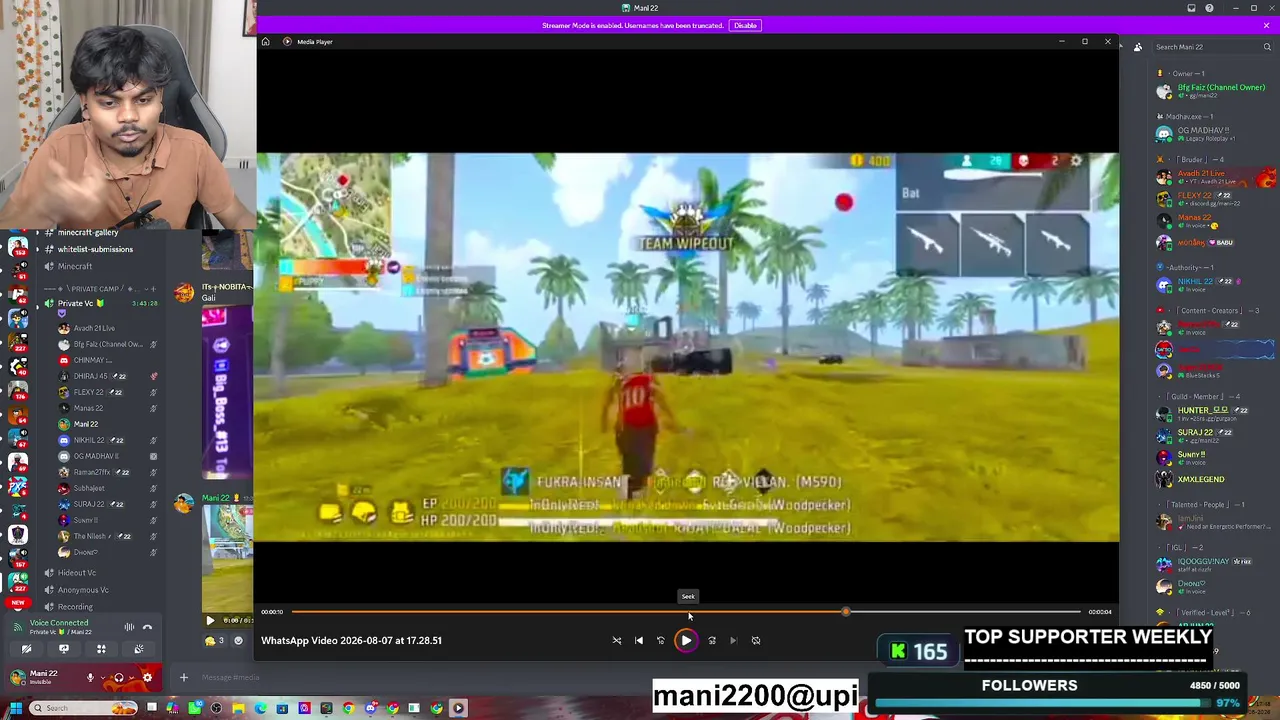Select The Nilesh in Private Vc
Viewport: 1280px width, 720px height.
[x=106, y=536]
